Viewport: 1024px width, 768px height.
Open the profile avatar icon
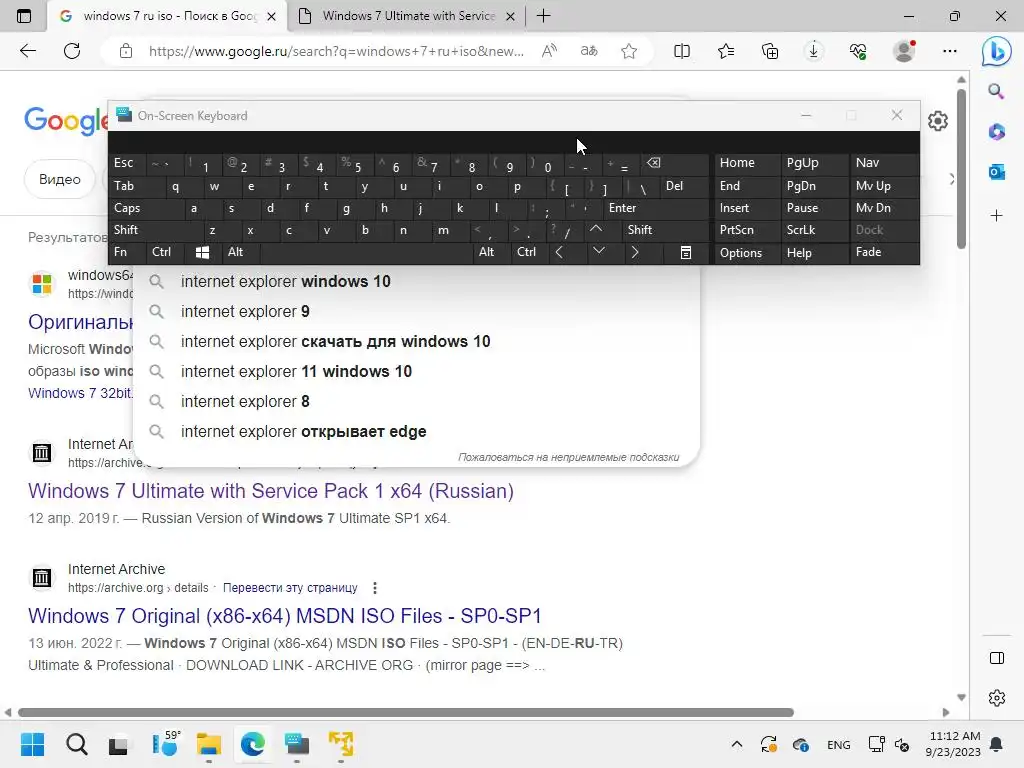pyautogui.click(x=904, y=51)
